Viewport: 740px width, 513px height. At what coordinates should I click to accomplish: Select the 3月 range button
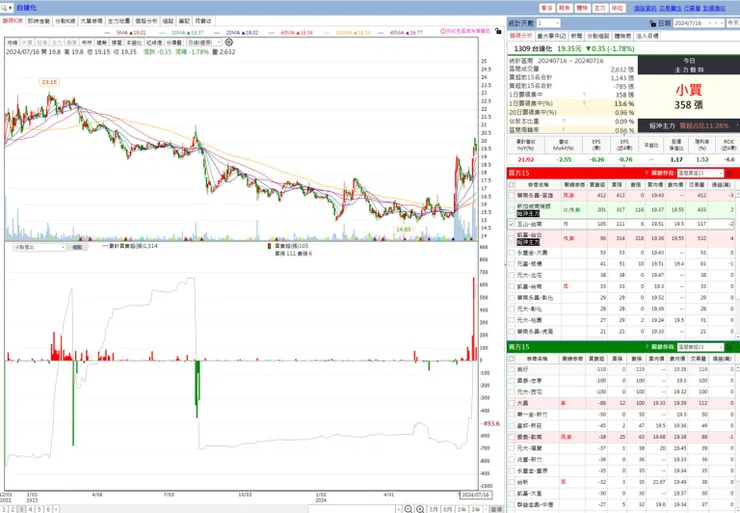(x=433, y=509)
